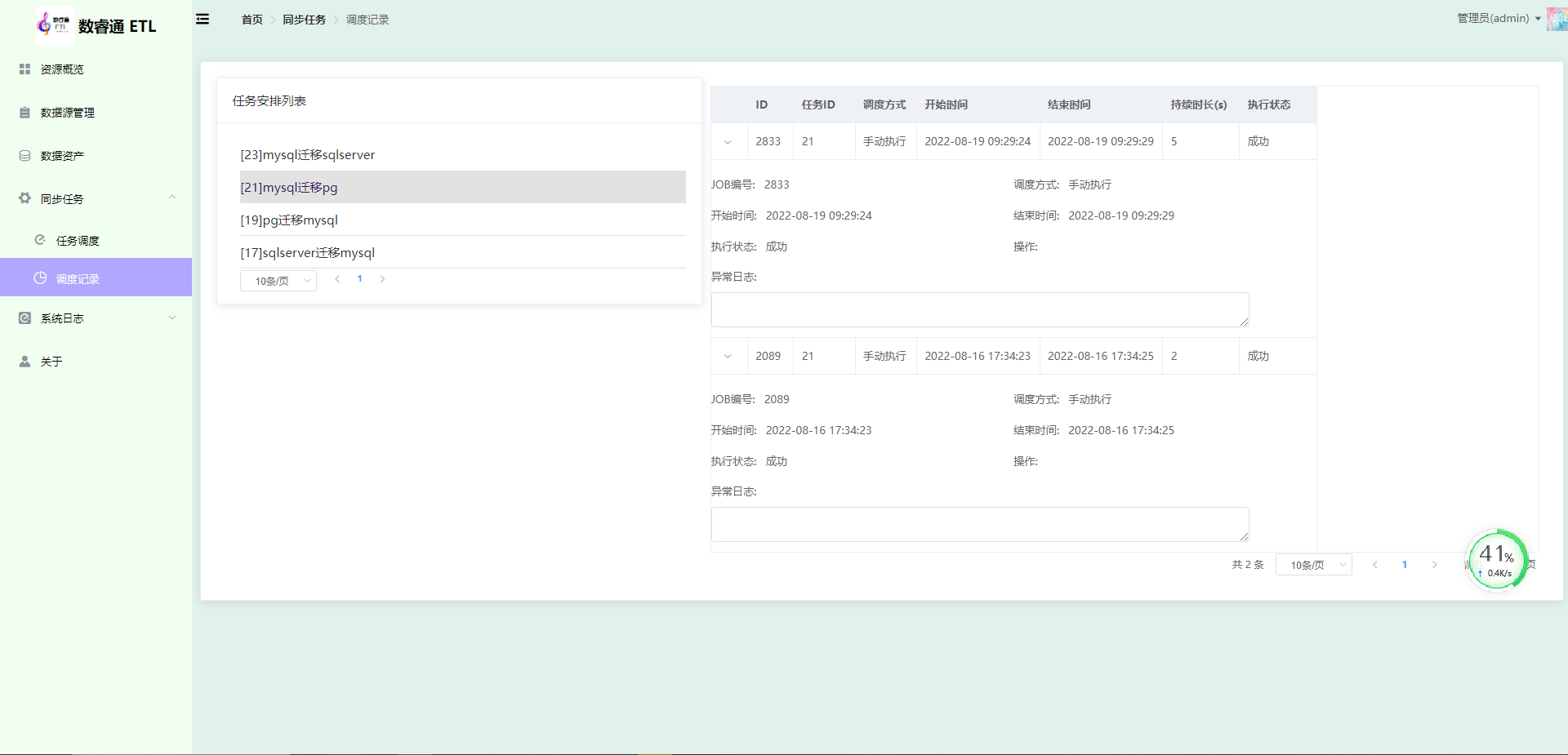The image size is (1568, 755).
Task: Click the 任务调度 refresh icon
Action: coord(40,240)
